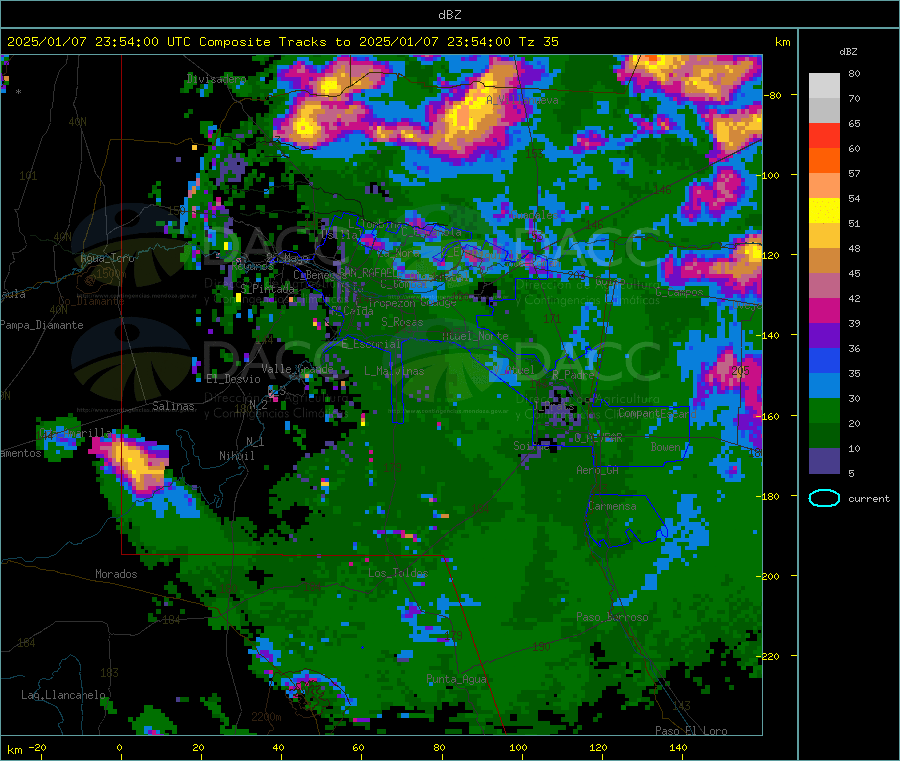This screenshot has height=761, width=900.
Task: Select the bright green 20-30 dBZ swatch
Action: pyautogui.click(x=824, y=411)
